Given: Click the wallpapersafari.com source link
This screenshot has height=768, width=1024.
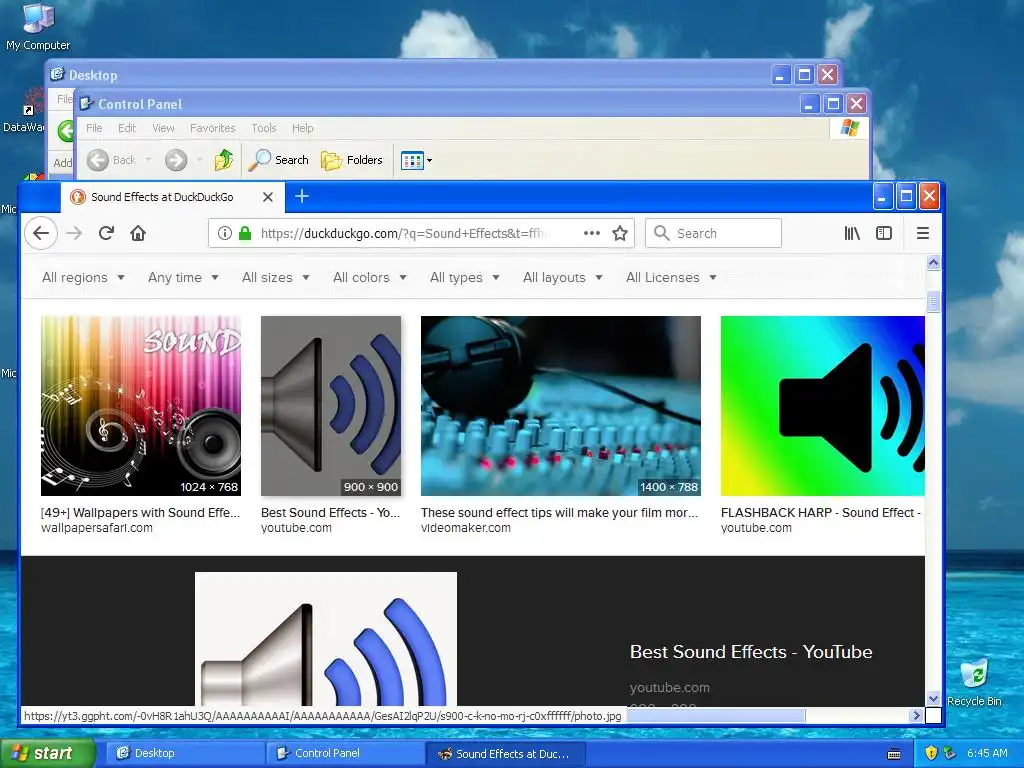Looking at the screenshot, I should click(97, 528).
